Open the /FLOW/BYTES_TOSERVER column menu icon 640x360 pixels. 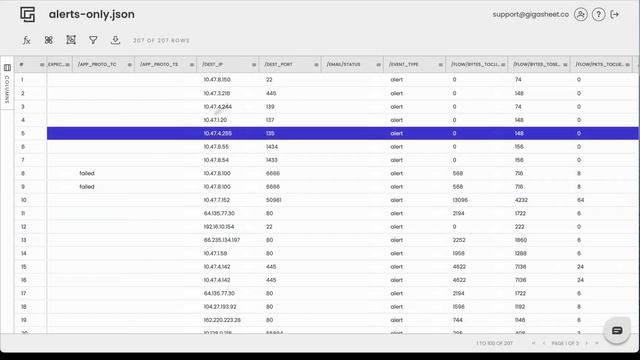(565, 64)
